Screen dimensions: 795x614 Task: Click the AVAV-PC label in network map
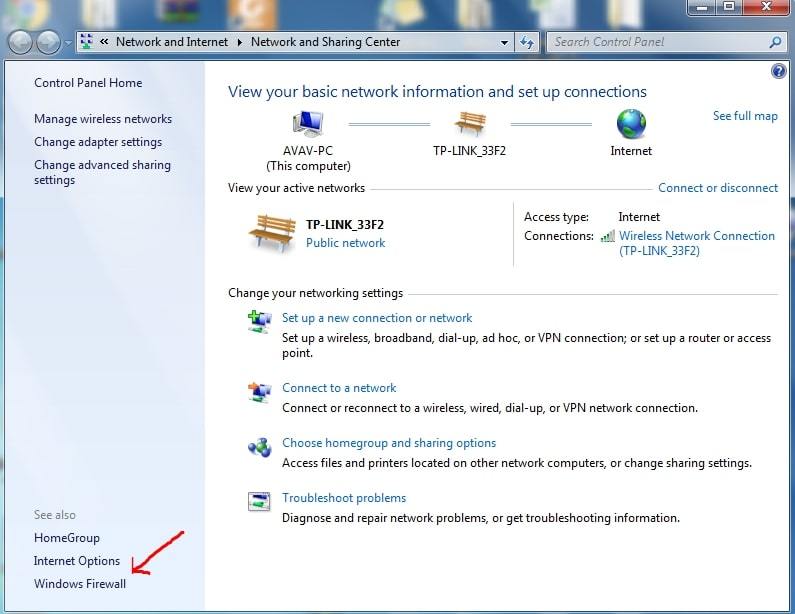(308, 151)
